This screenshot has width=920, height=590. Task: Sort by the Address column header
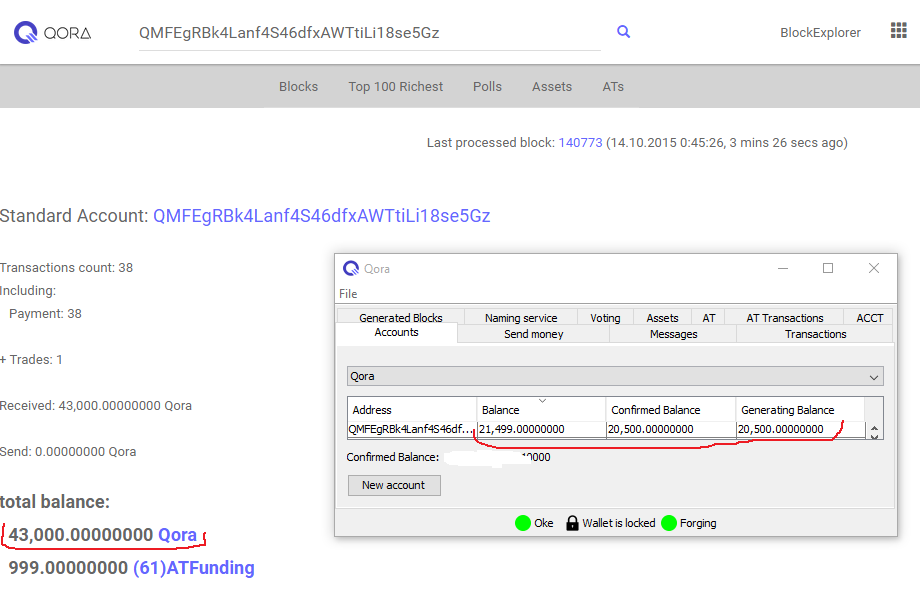coord(412,409)
